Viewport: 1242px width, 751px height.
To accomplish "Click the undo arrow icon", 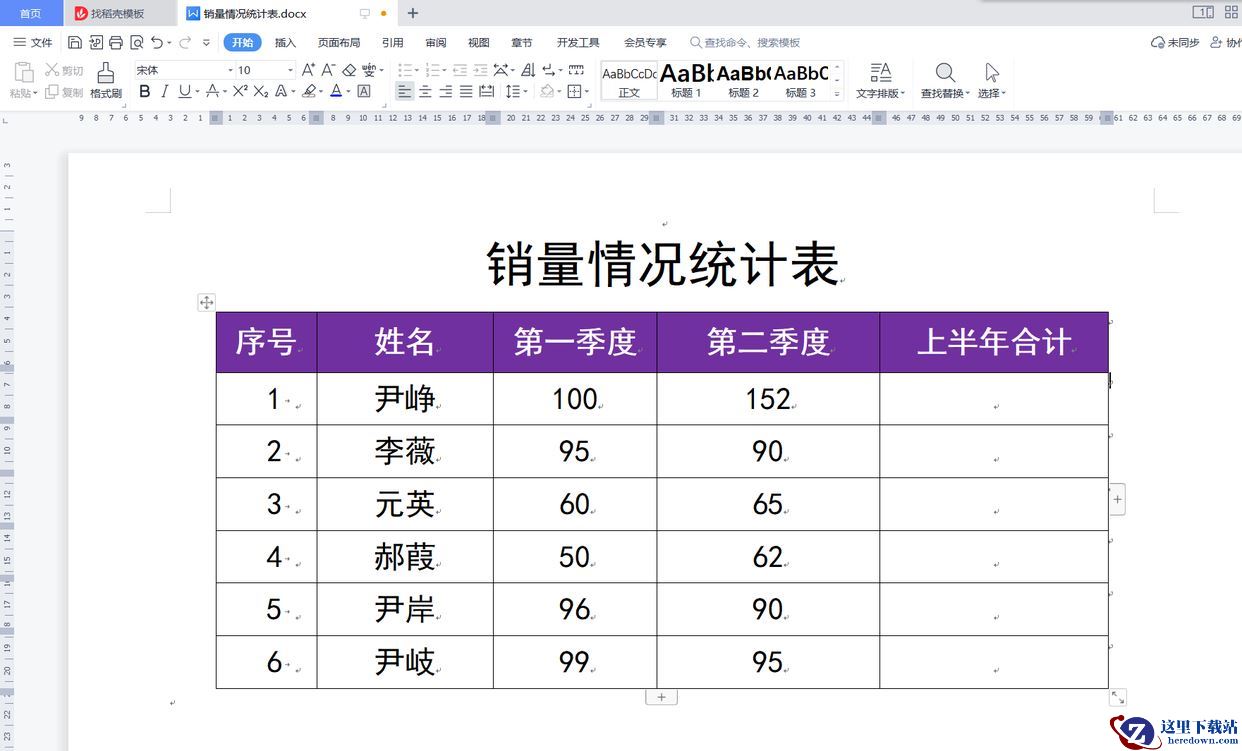I will tap(157, 42).
